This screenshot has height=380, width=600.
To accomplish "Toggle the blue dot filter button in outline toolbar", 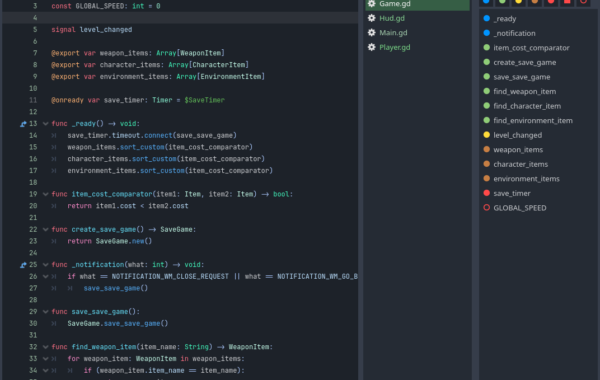I will 486,2.
